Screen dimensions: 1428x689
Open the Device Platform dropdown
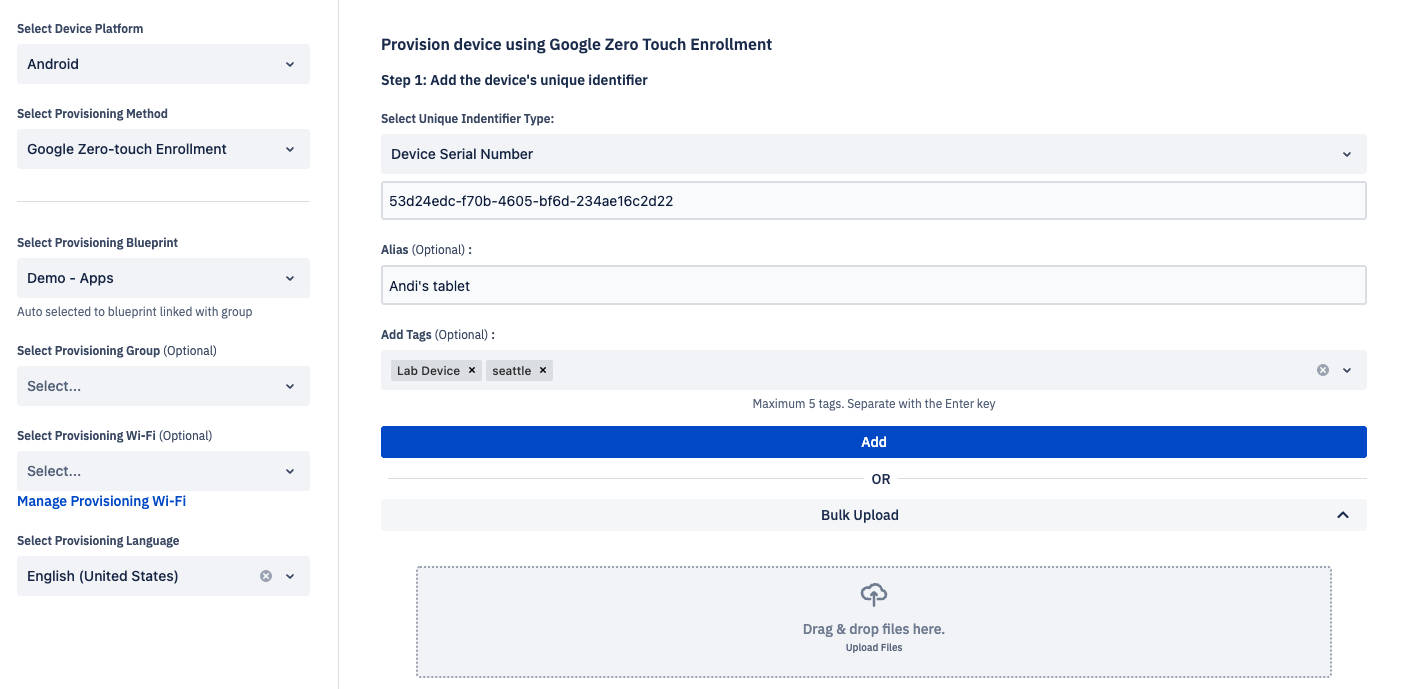[163, 64]
